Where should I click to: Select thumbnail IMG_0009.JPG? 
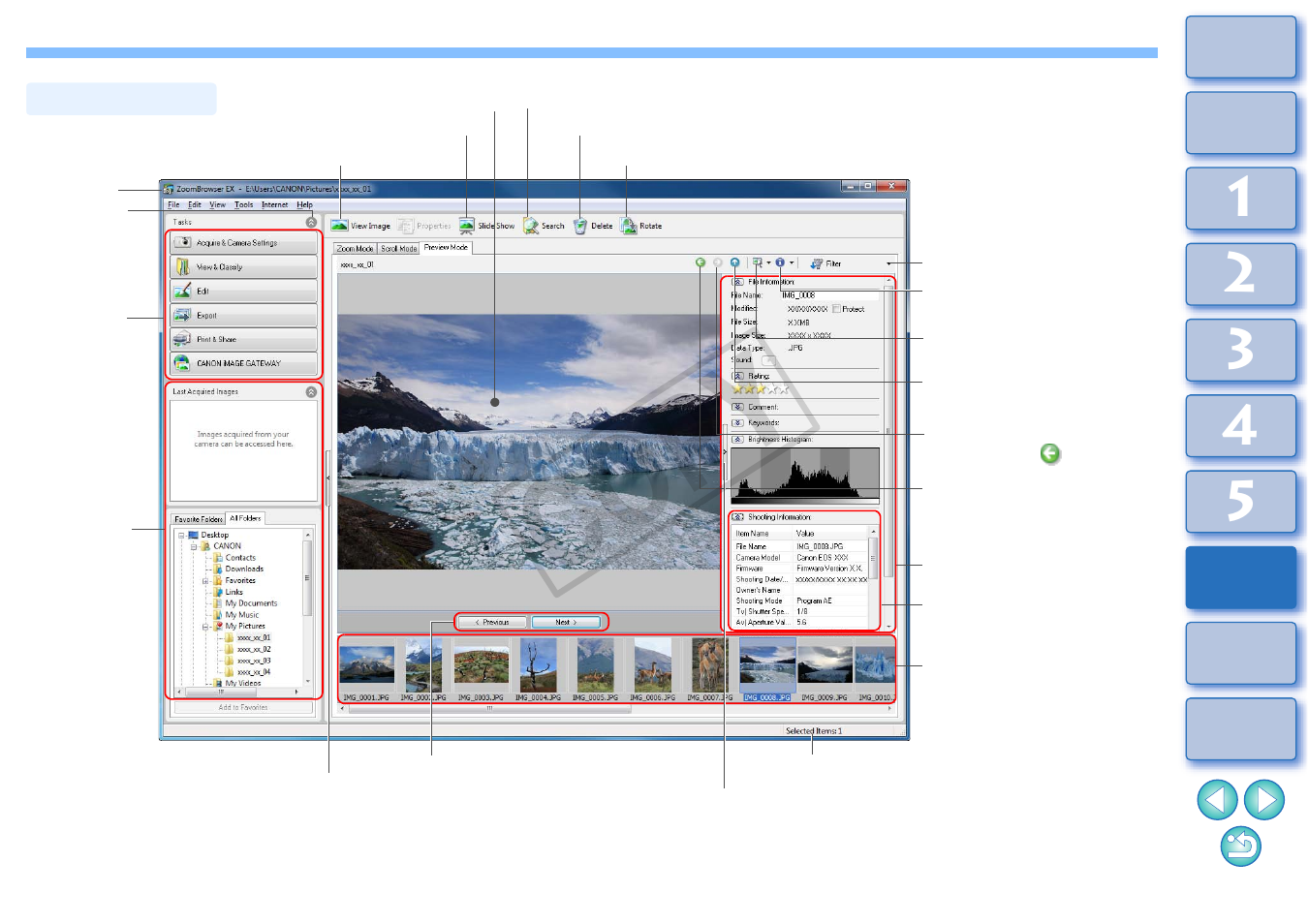tap(825, 669)
